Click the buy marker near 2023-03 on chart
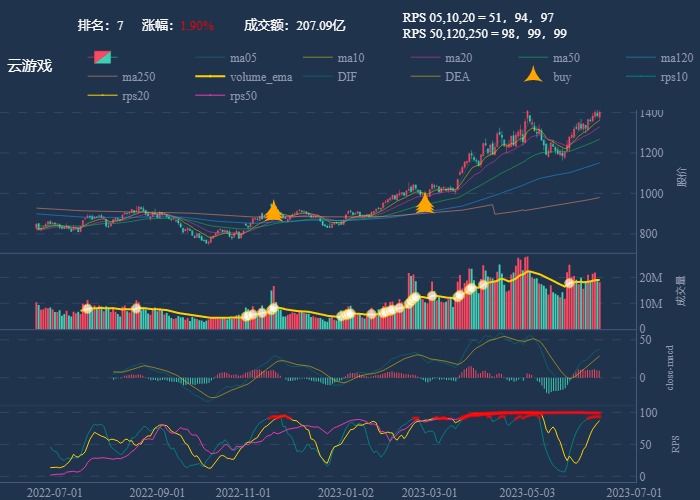 [425, 205]
